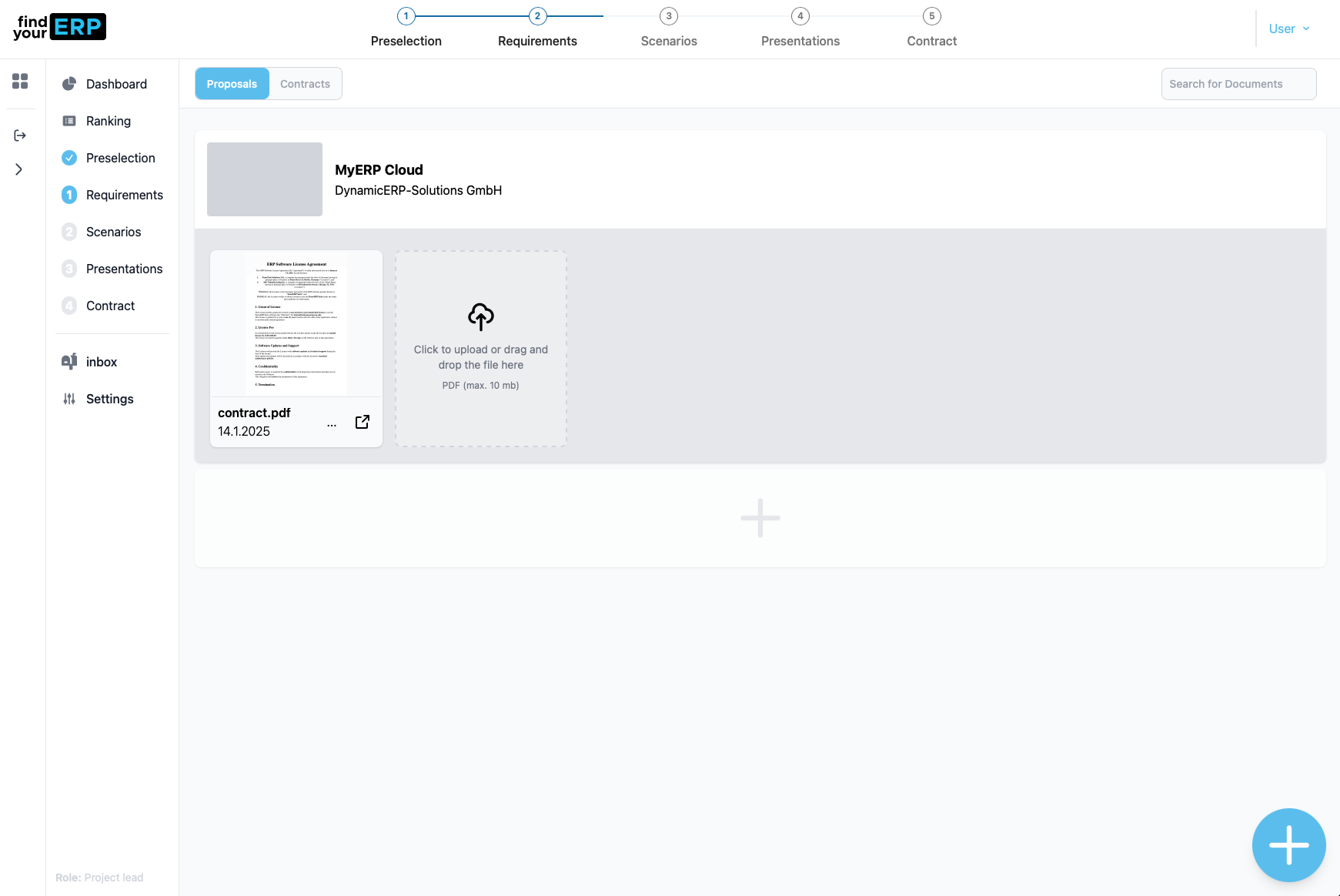The width and height of the screenshot is (1340, 896).
Task: Expand the sidebar with the chevron arrow
Action: tap(19, 169)
